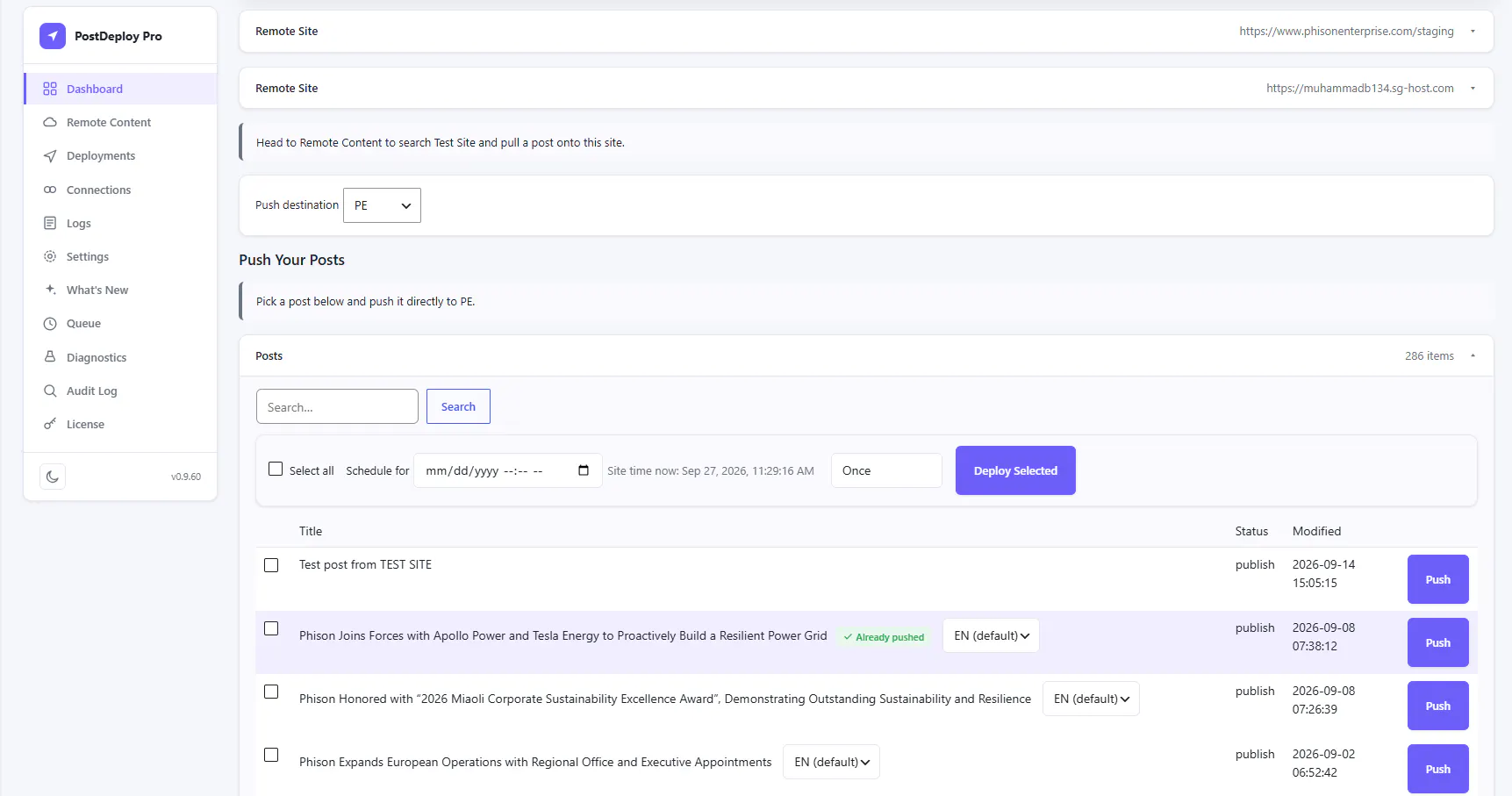Open Connections menu item
Screen dimensions: 1512x796
120,190
